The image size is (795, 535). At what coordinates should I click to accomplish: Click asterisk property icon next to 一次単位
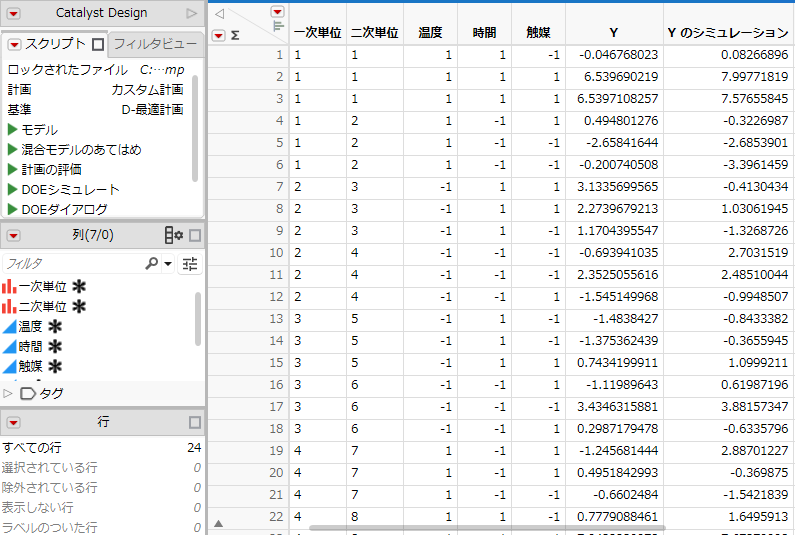coord(79,287)
